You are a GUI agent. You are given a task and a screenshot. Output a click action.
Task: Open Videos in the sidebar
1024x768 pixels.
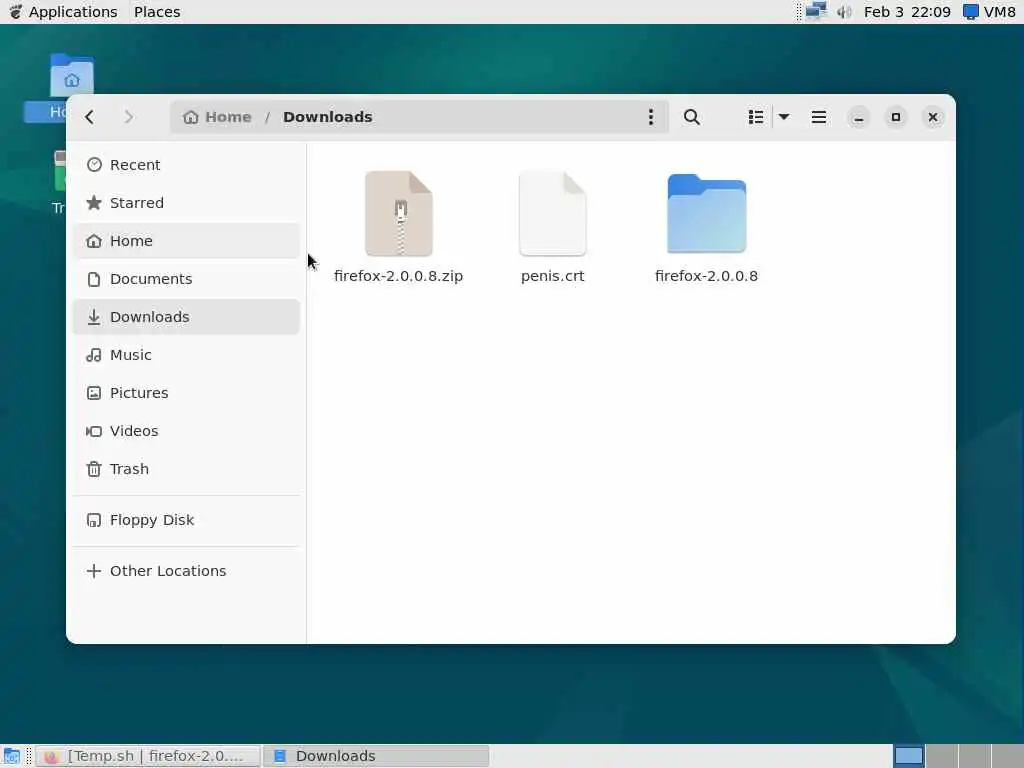[x=186, y=431]
